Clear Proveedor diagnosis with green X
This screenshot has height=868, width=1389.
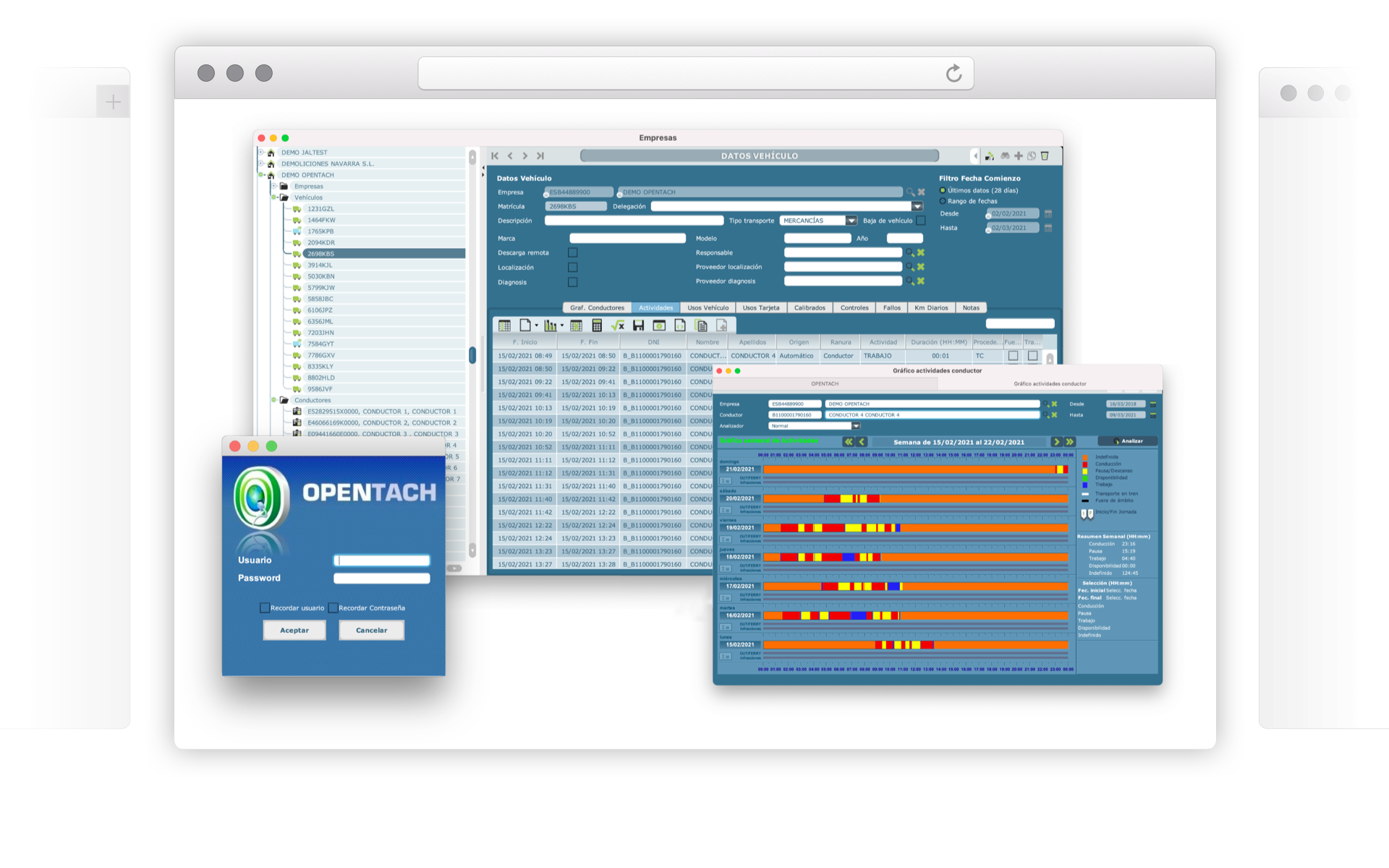tap(921, 281)
